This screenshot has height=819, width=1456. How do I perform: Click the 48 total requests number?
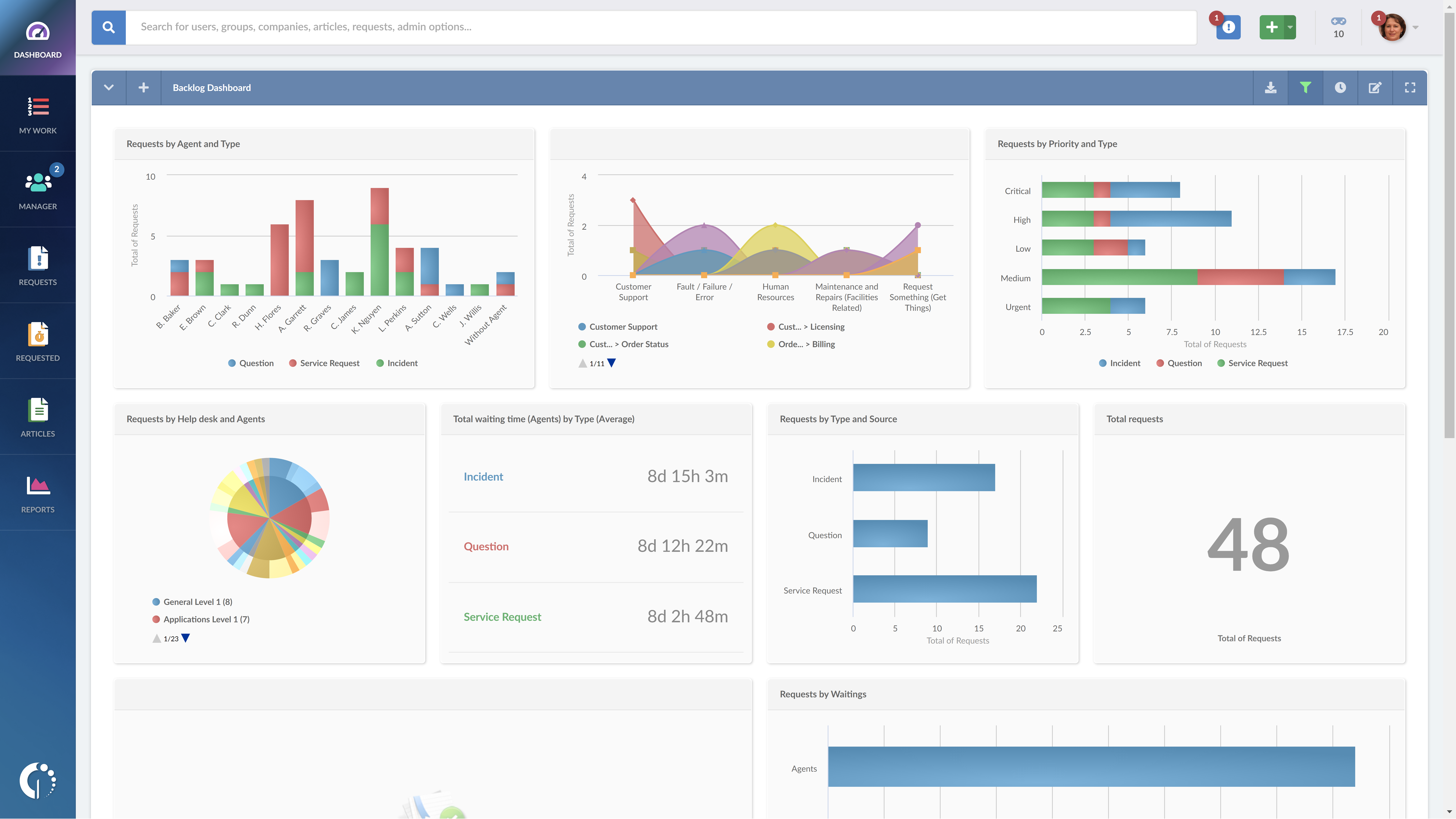coord(1249,545)
